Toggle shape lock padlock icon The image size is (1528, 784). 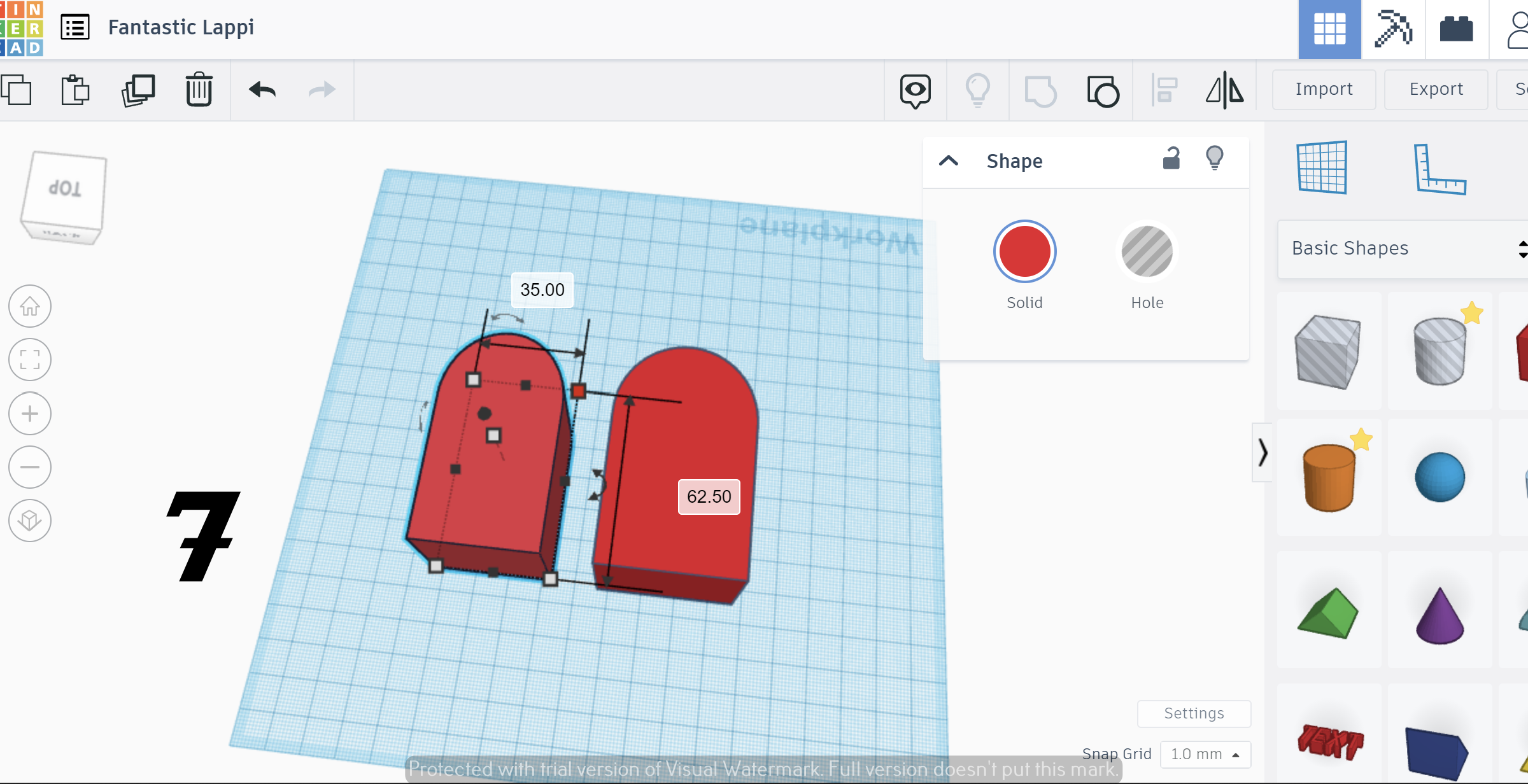click(1171, 158)
